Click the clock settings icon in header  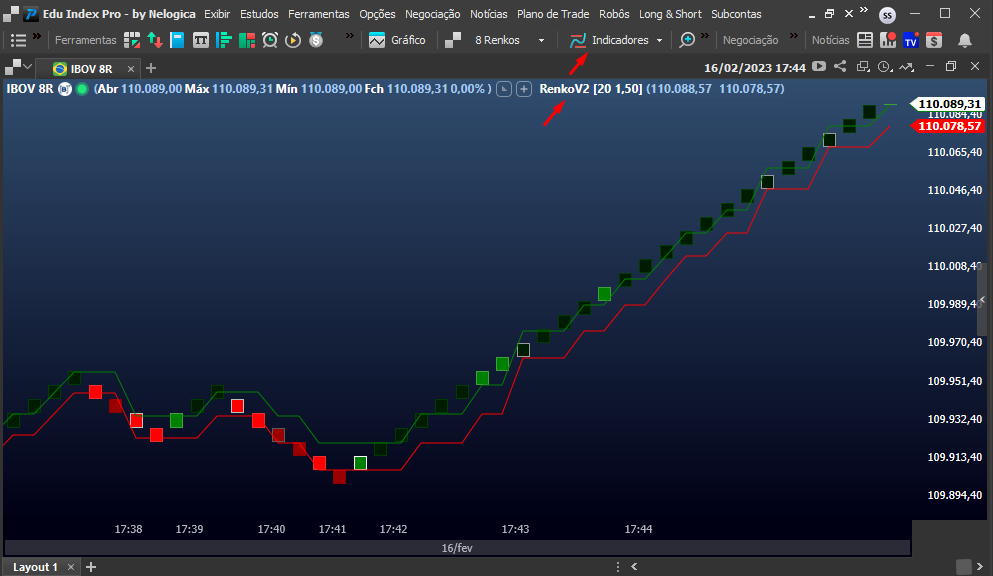tap(885, 66)
